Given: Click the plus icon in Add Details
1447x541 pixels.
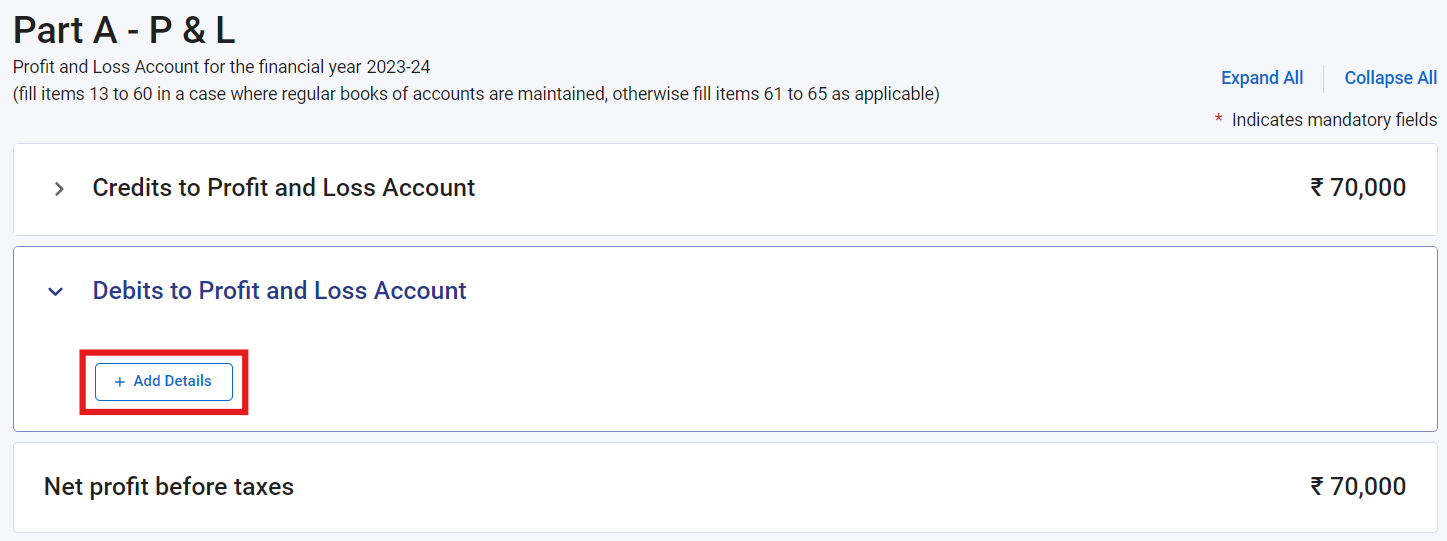Looking at the screenshot, I should tap(120, 382).
